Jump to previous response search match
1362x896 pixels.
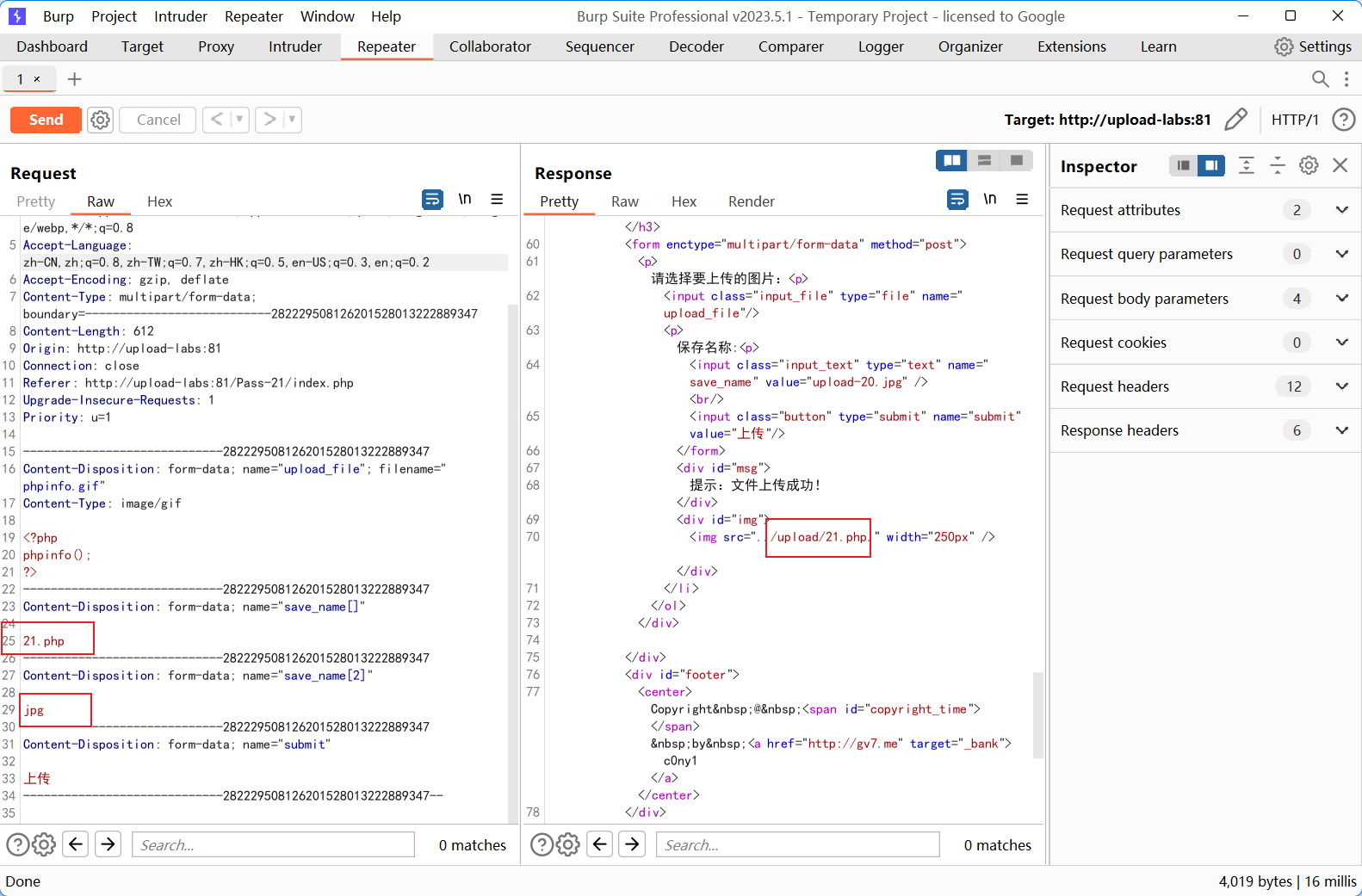point(600,844)
